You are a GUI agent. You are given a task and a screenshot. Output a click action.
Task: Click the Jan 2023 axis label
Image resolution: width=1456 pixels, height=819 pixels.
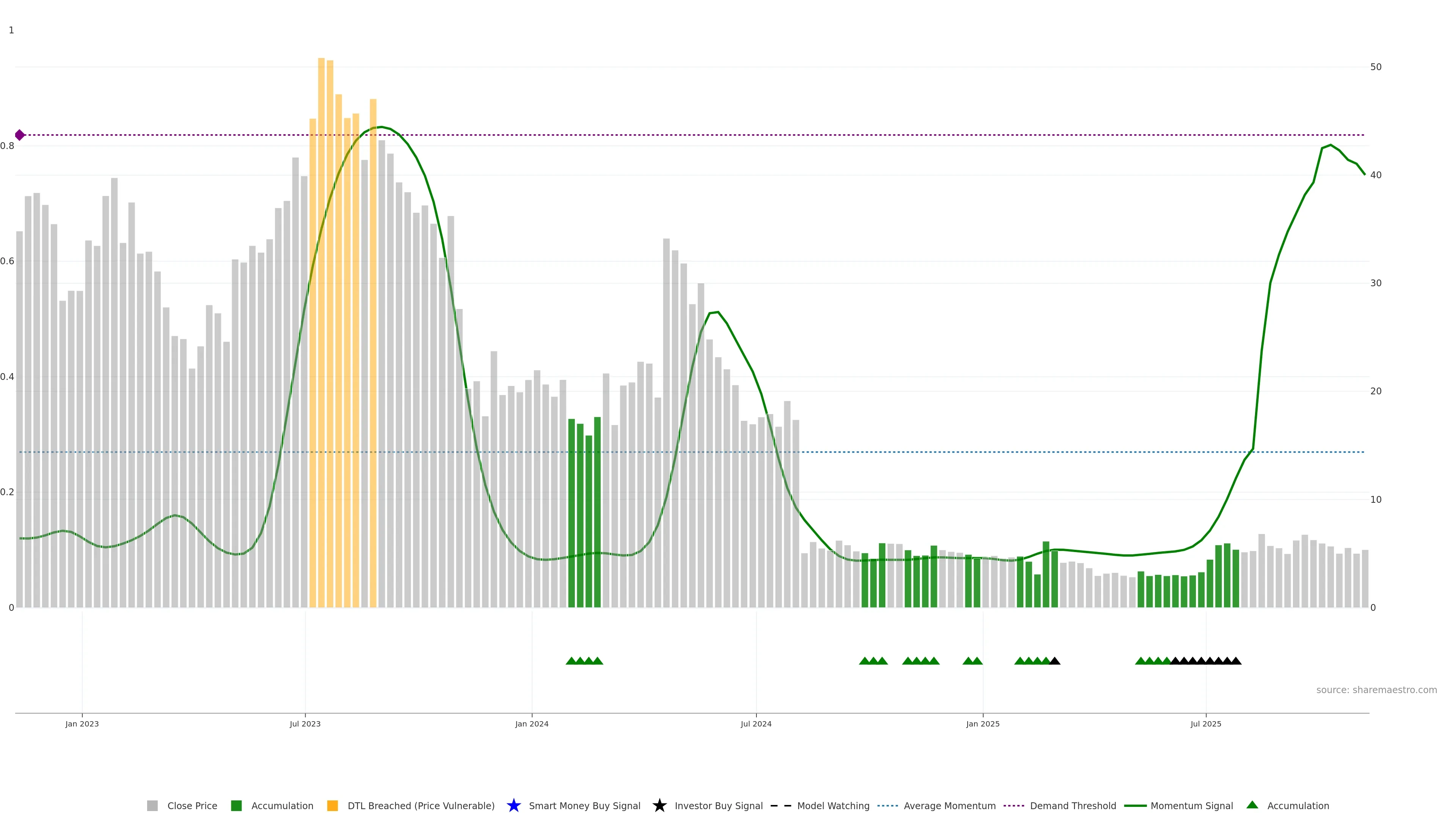pos(82,724)
